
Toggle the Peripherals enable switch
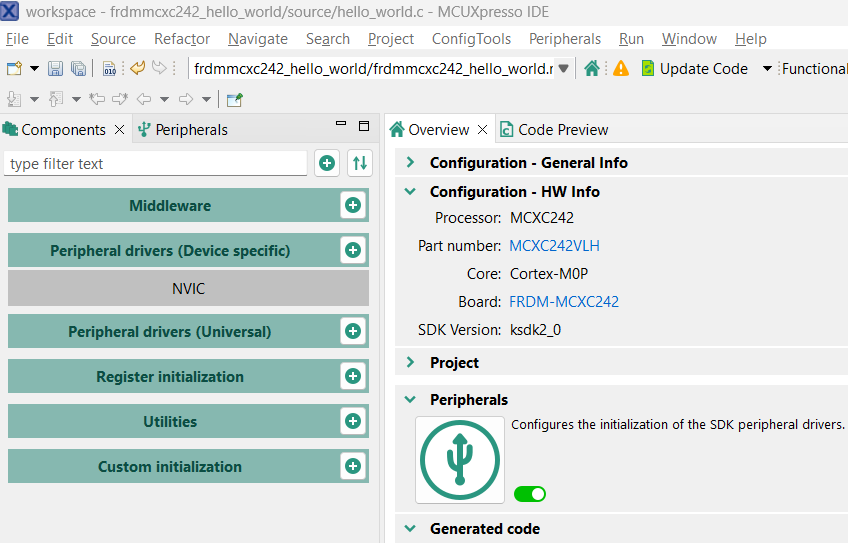[530, 494]
